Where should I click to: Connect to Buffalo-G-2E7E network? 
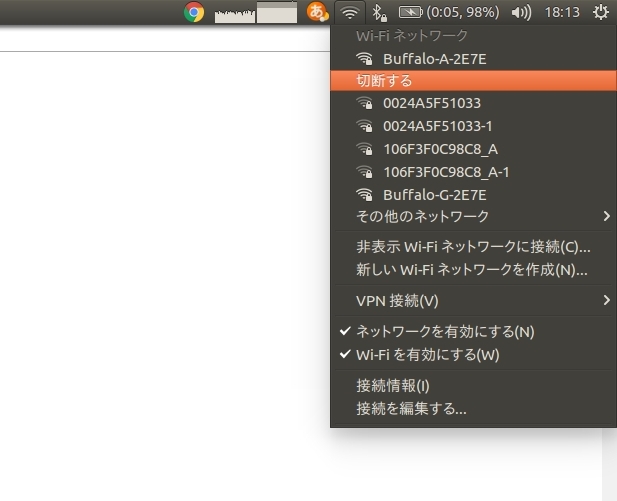point(473,195)
